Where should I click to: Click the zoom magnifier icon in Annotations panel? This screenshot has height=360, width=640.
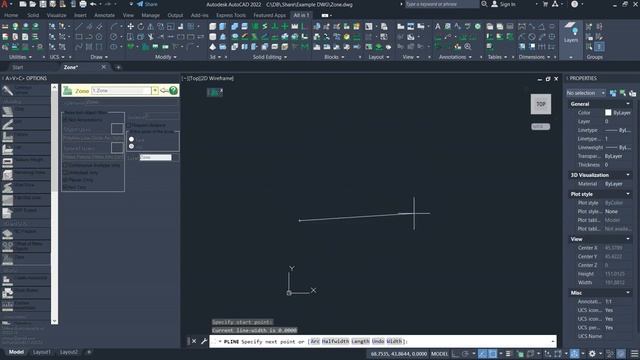(468, 47)
